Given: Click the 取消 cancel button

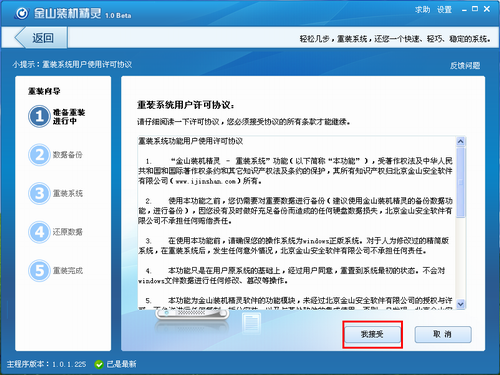Looking at the screenshot, I should (x=443, y=334).
